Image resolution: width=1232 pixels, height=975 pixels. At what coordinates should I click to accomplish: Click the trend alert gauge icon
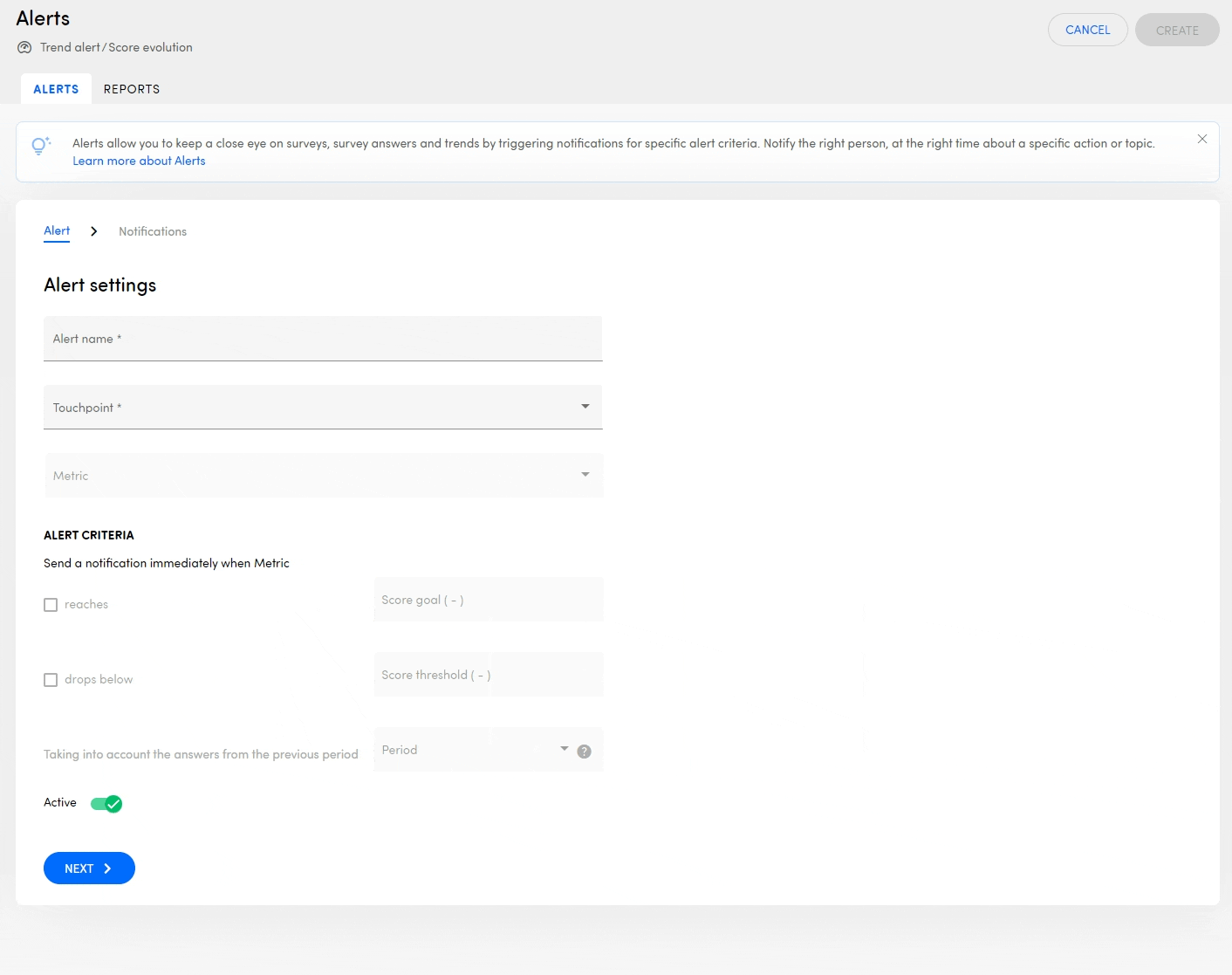24,48
